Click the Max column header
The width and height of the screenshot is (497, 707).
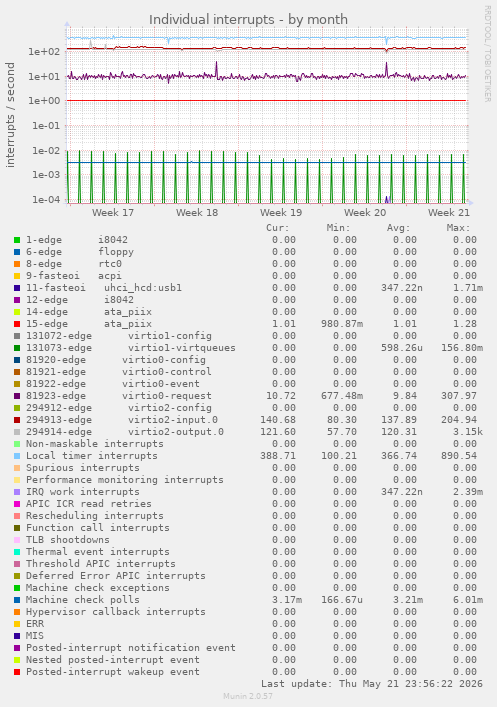(x=459, y=228)
